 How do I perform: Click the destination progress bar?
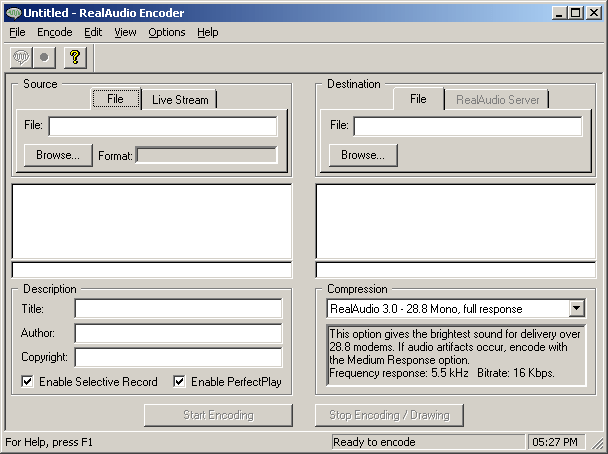coord(456,270)
